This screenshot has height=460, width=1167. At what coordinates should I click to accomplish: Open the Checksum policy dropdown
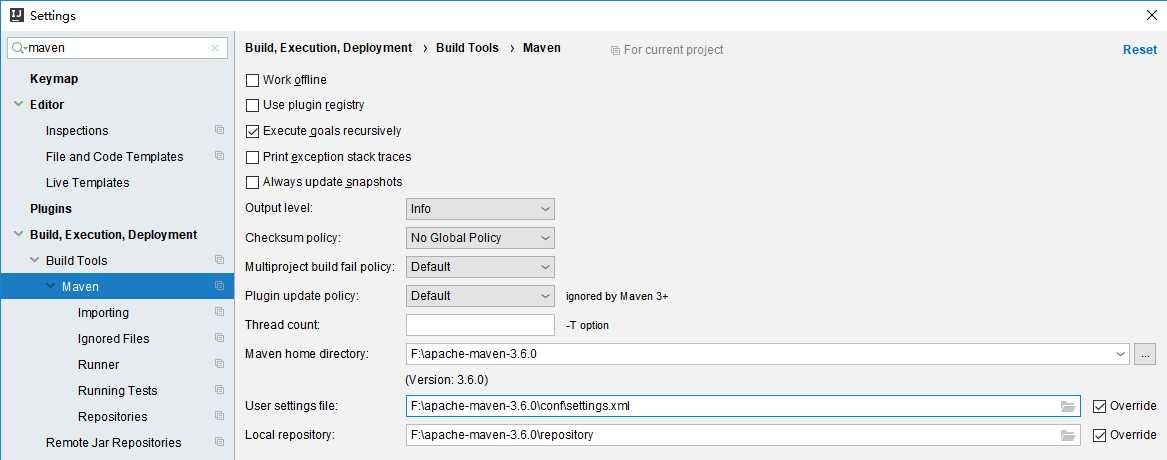click(480, 238)
